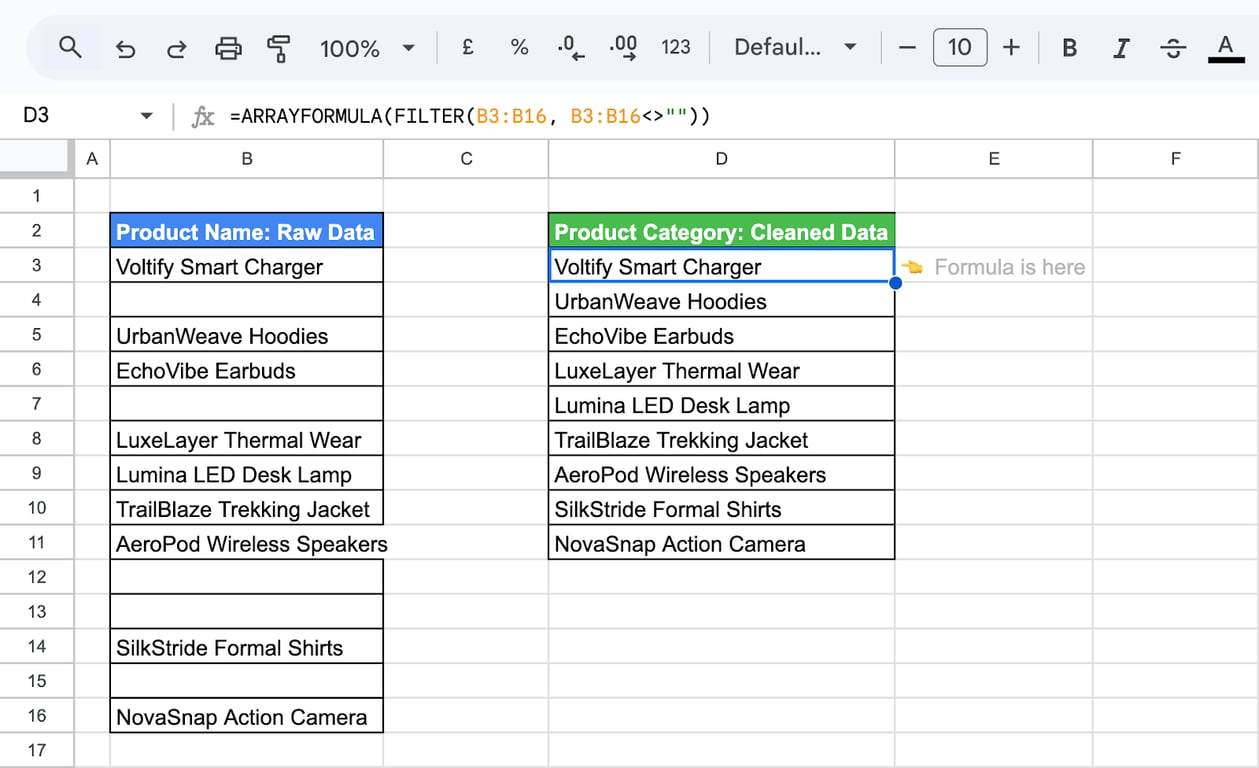The image size is (1259, 768).
Task: Select 'Voltify Smart Charger' in column B
Action: pyautogui.click(x=246, y=266)
